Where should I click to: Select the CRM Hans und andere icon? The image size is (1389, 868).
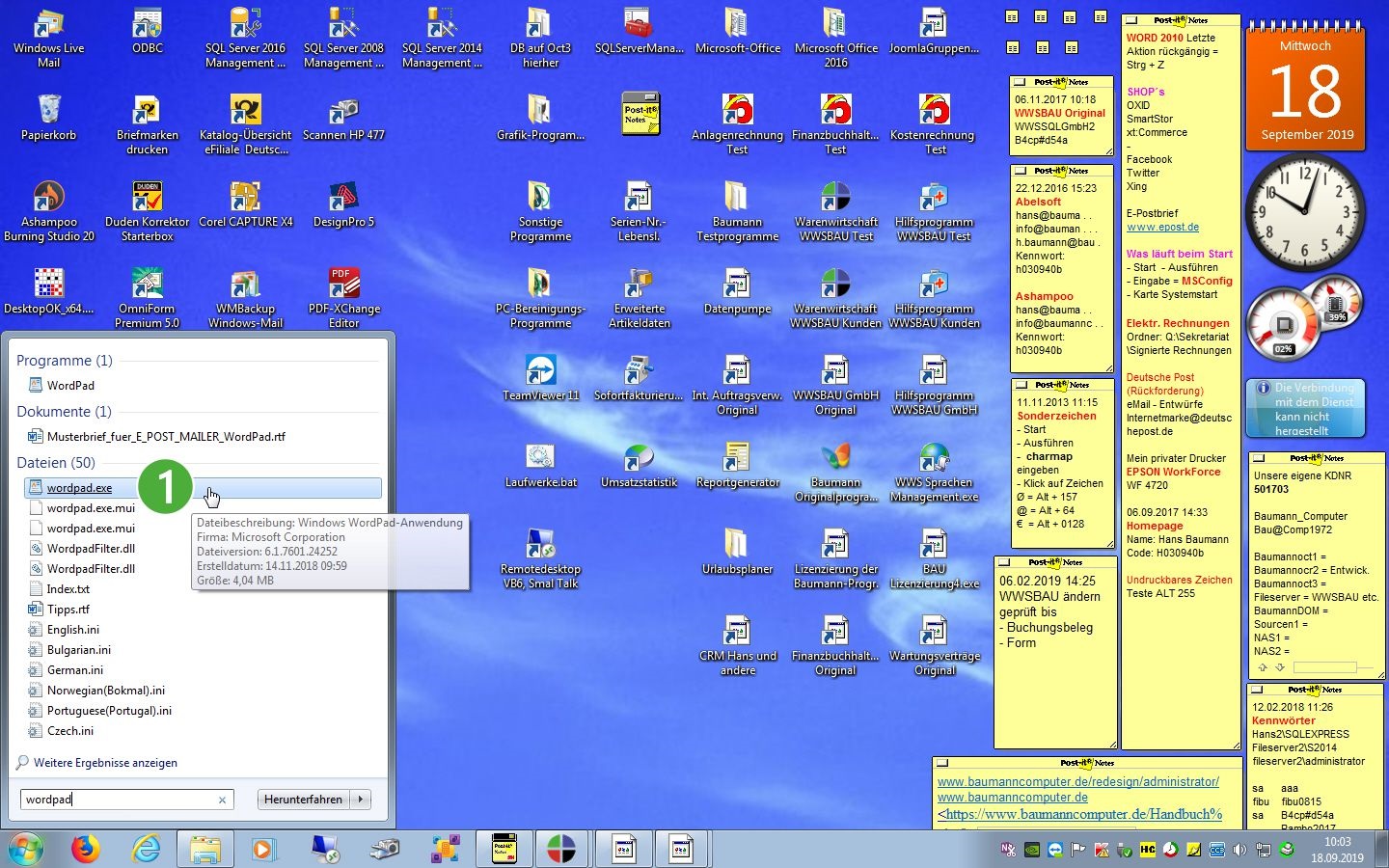point(737,646)
